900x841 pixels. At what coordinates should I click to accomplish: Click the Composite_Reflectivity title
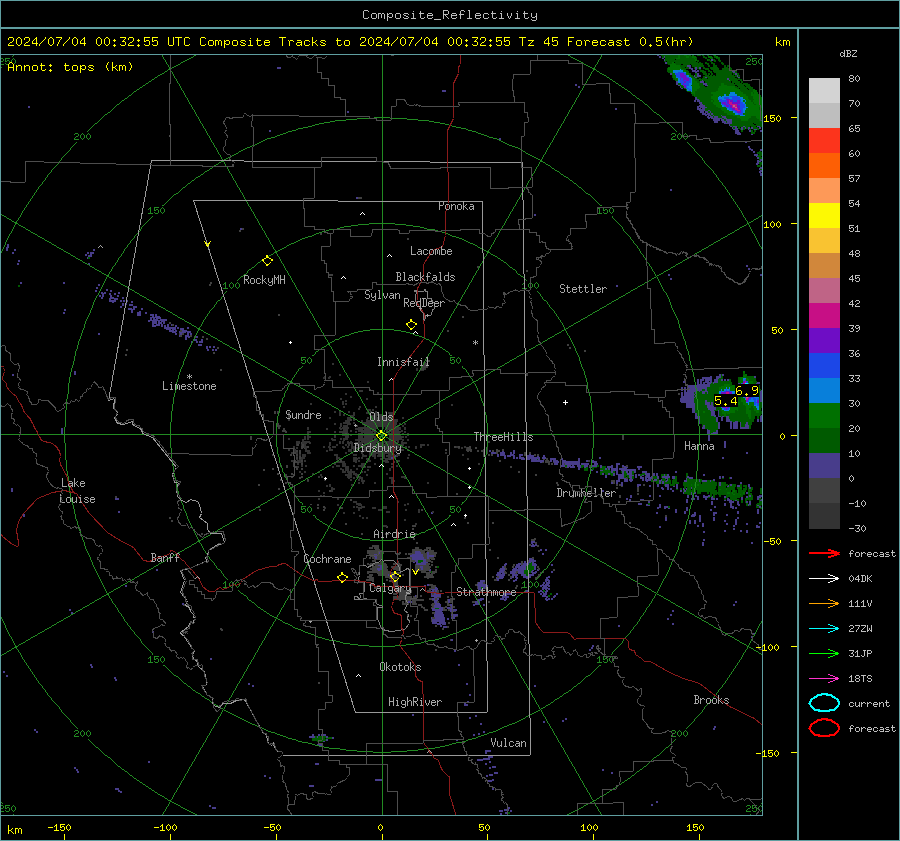(x=450, y=15)
